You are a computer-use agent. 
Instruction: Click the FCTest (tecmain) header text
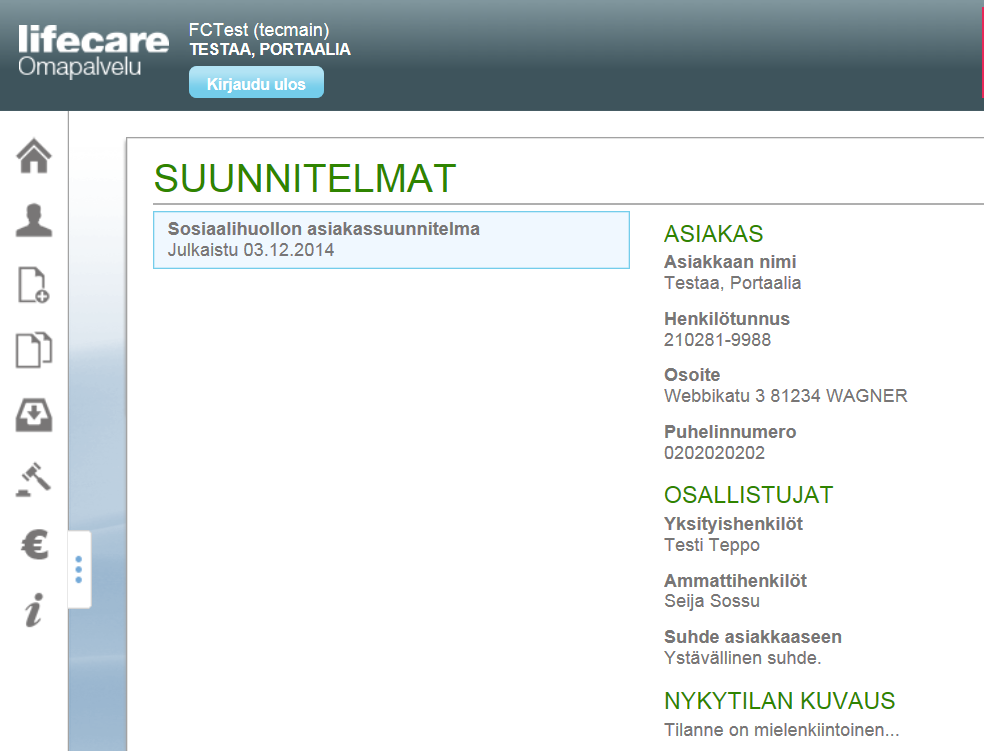click(259, 30)
